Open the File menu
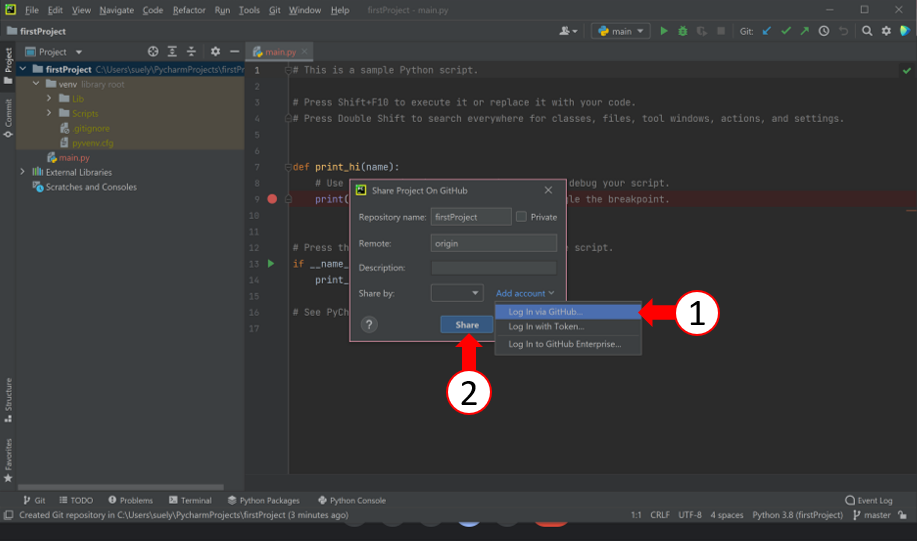 pyautogui.click(x=32, y=10)
